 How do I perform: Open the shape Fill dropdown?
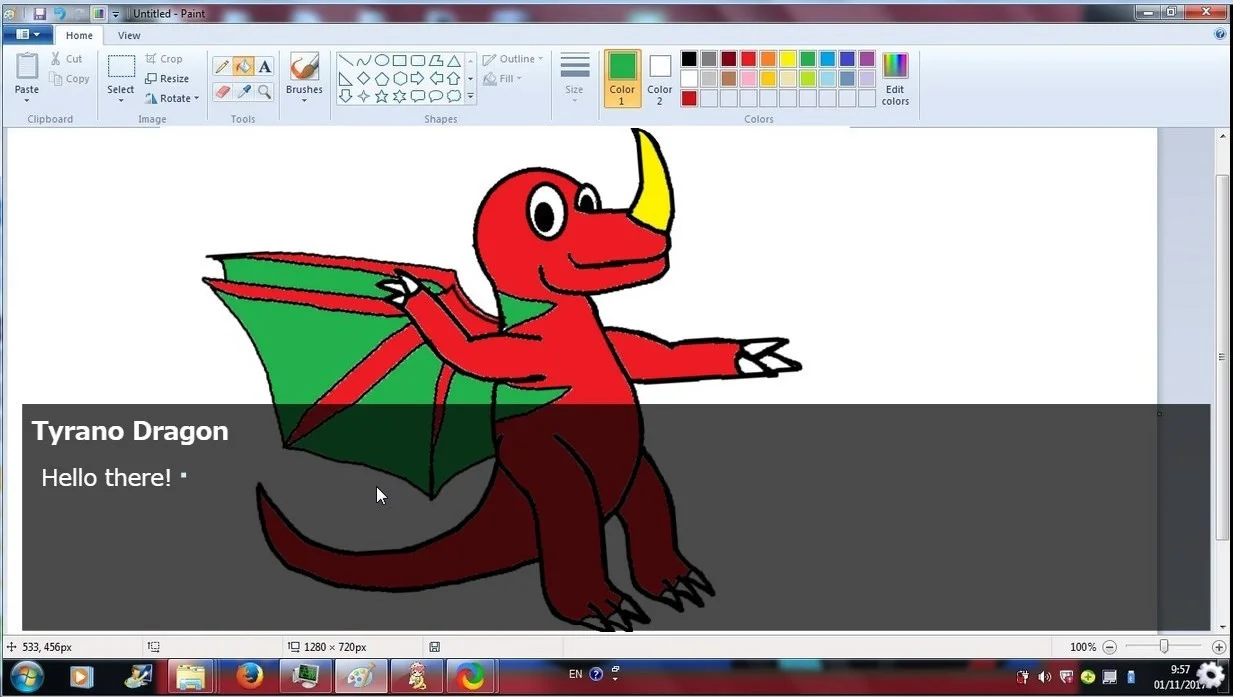[503, 79]
